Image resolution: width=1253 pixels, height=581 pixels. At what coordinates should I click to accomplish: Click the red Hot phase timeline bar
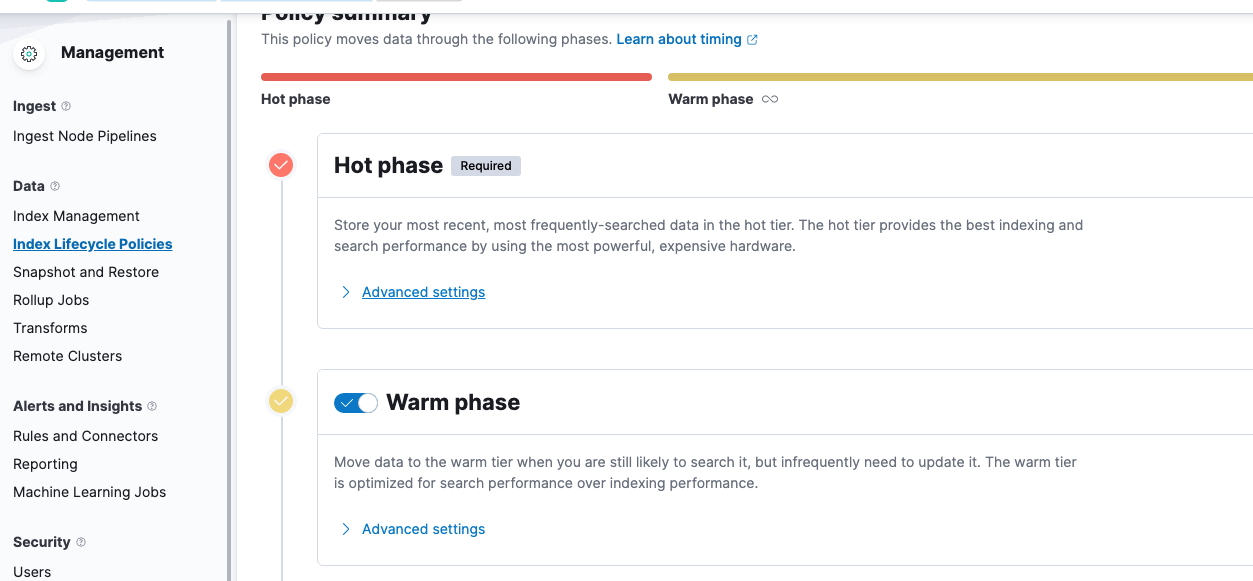456,77
